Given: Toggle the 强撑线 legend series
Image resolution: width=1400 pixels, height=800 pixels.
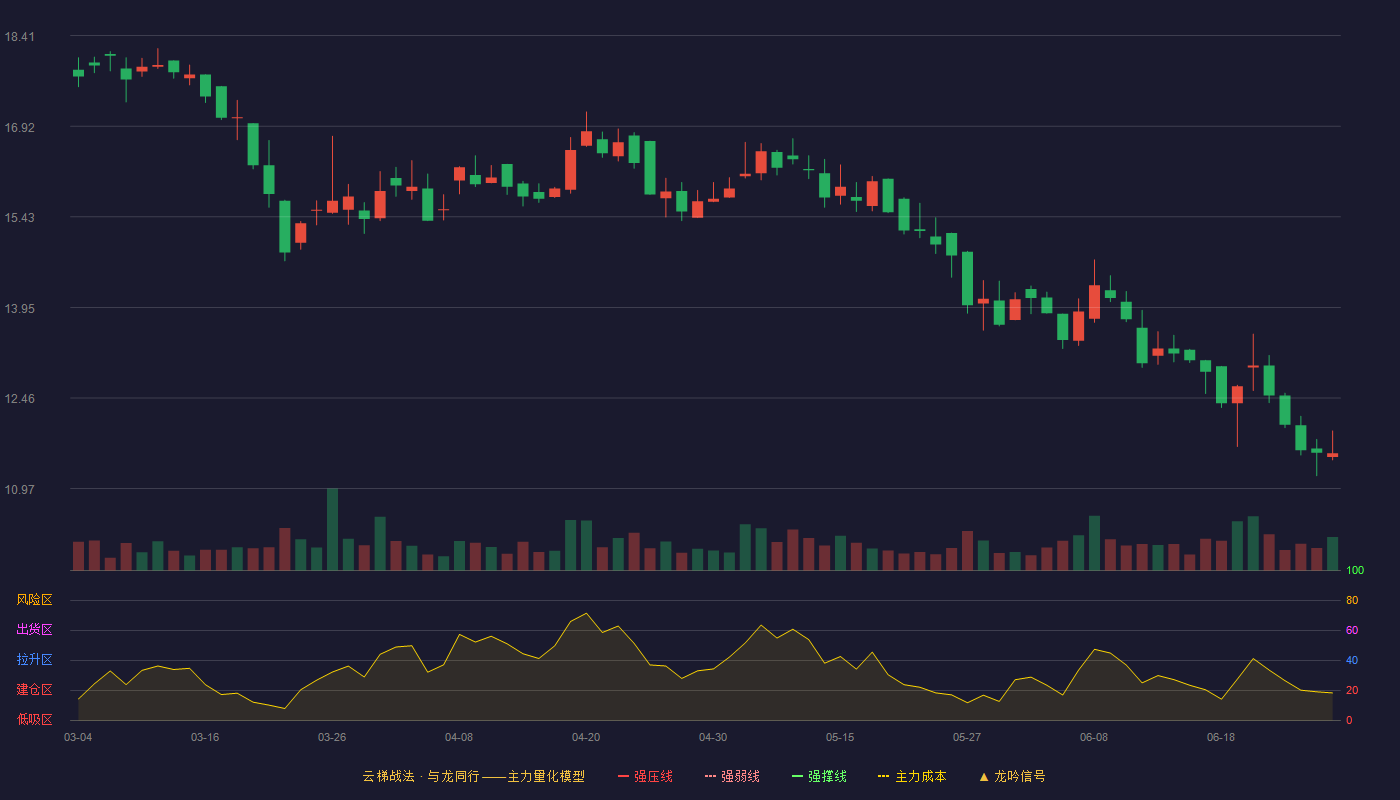Looking at the screenshot, I should coord(819,776).
